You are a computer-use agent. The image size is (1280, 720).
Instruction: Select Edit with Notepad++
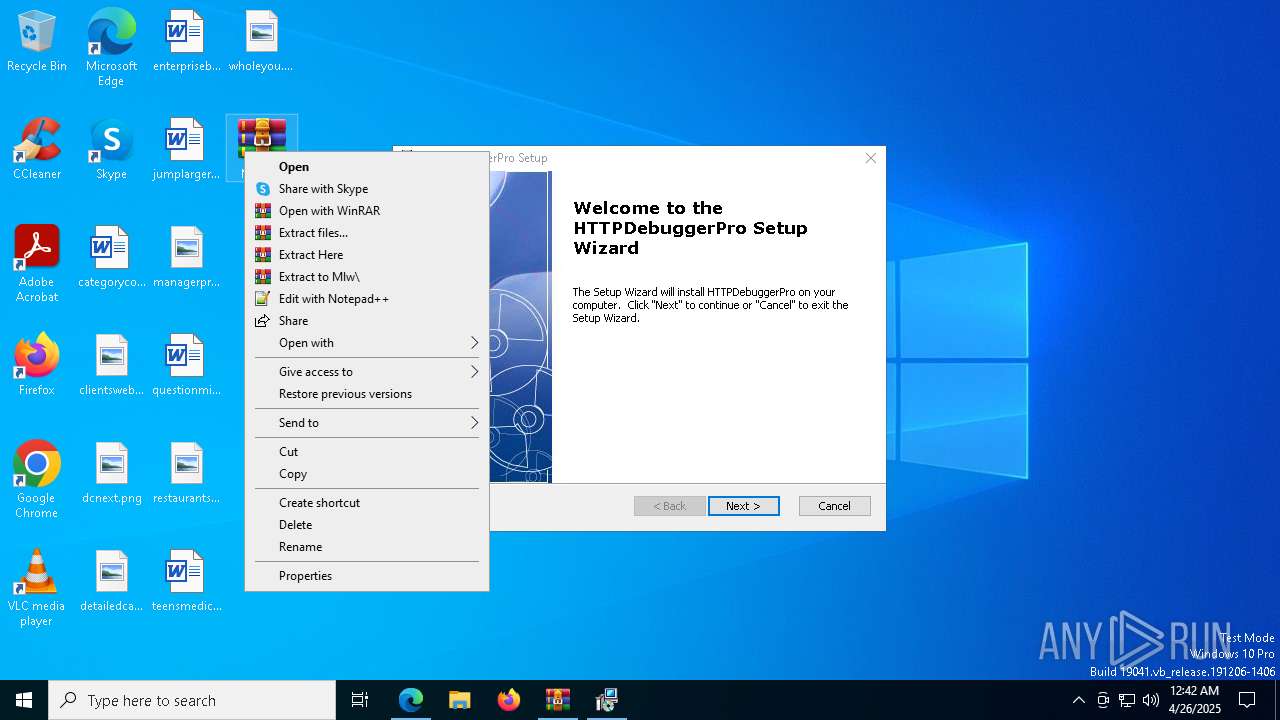click(367, 299)
